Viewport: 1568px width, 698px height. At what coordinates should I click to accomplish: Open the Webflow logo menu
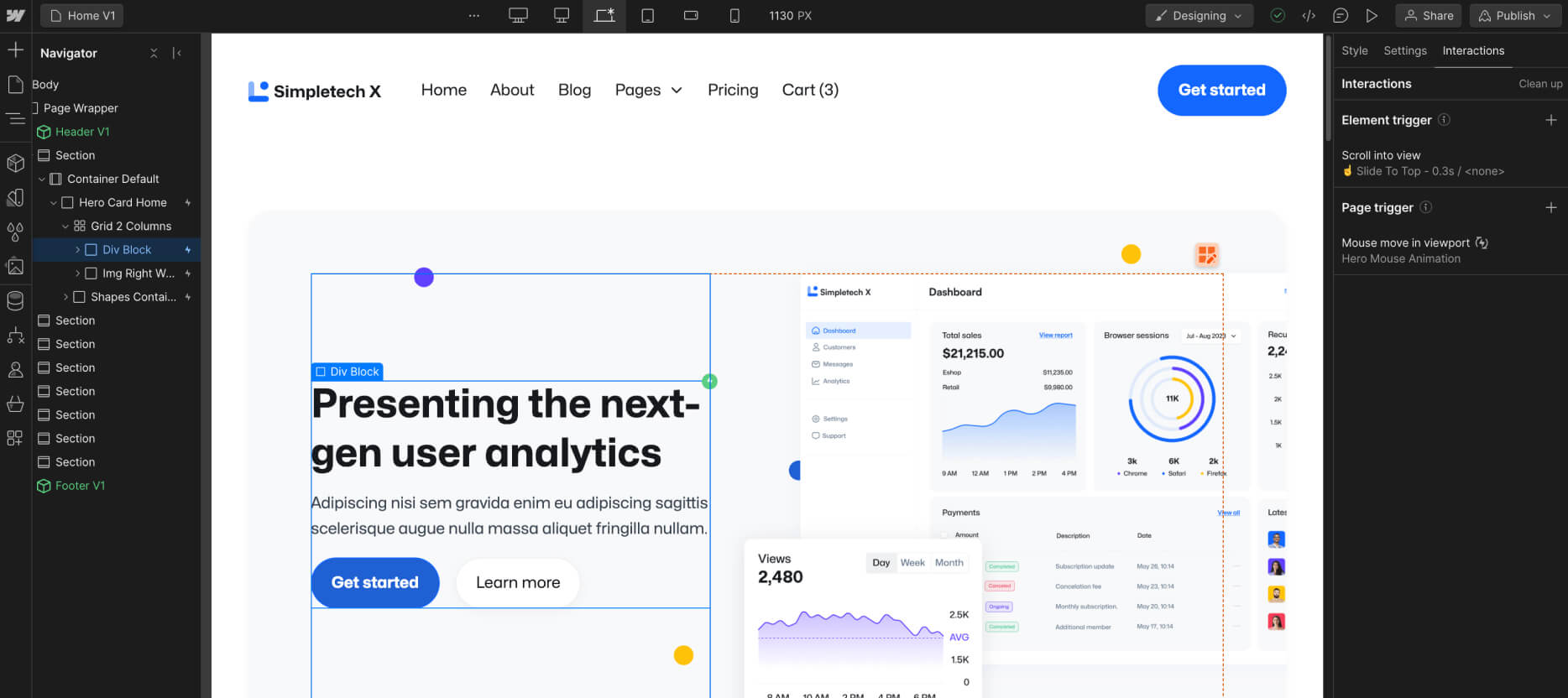15,16
